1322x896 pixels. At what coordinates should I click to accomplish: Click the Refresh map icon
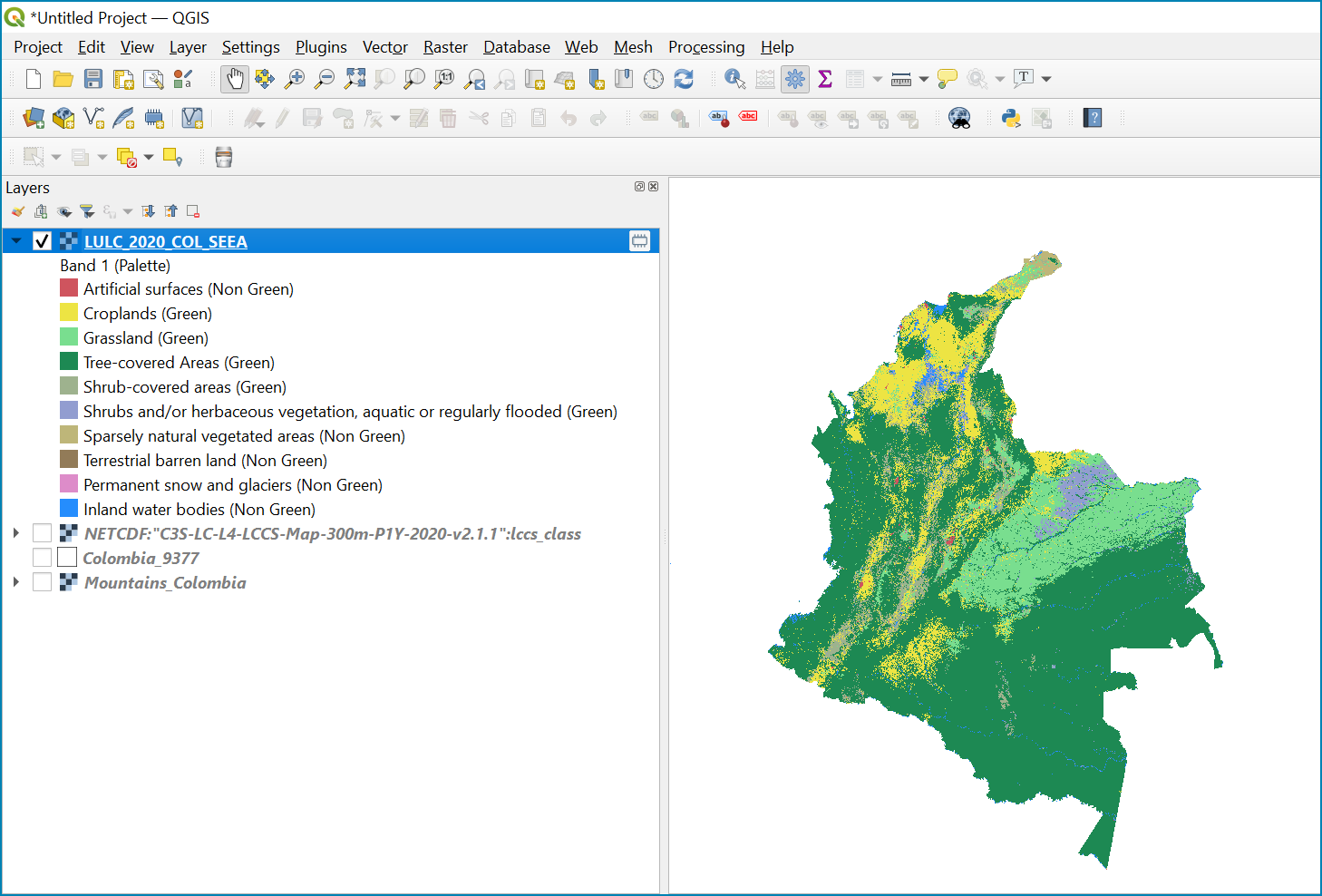point(684,79)
